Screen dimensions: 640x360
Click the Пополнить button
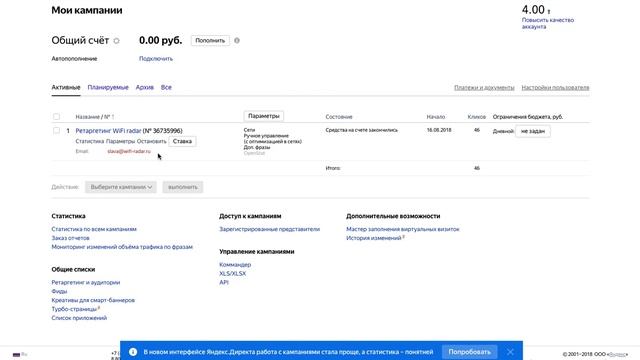(x=210, y=40)
